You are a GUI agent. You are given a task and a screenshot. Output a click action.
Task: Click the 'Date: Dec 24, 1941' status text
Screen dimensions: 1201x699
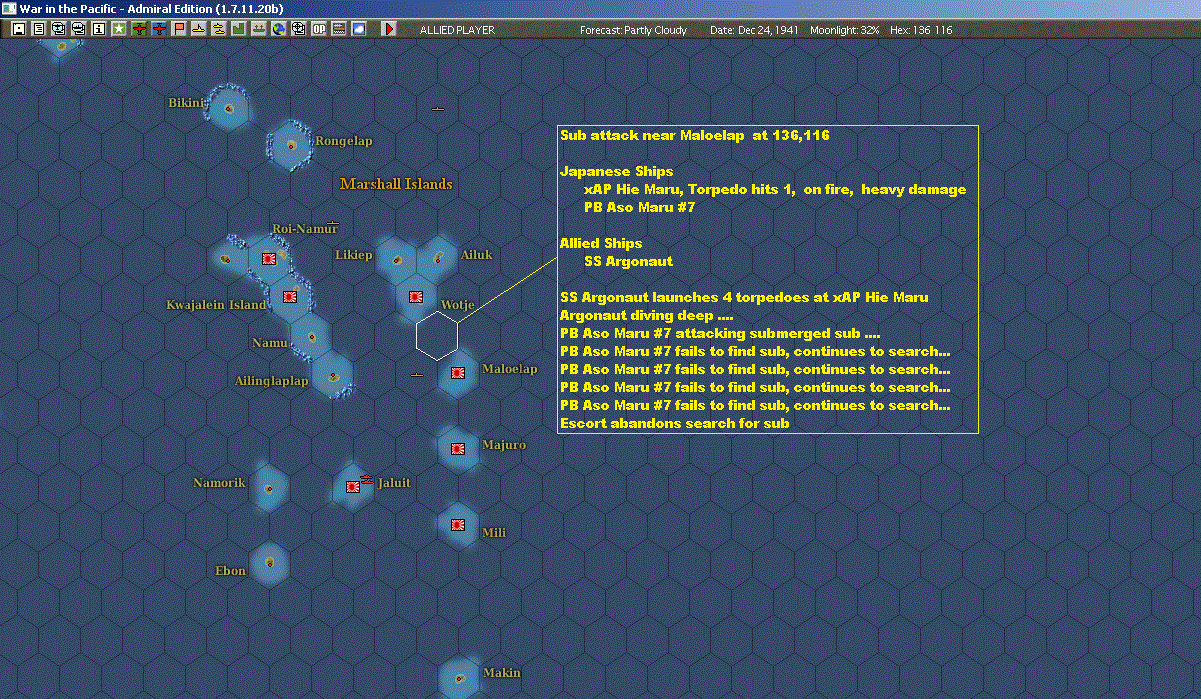(x=753, y=30)
